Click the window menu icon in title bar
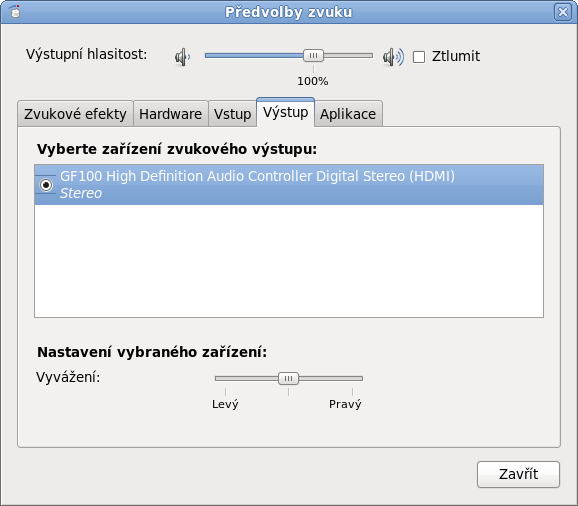 (x=14, y=11)
